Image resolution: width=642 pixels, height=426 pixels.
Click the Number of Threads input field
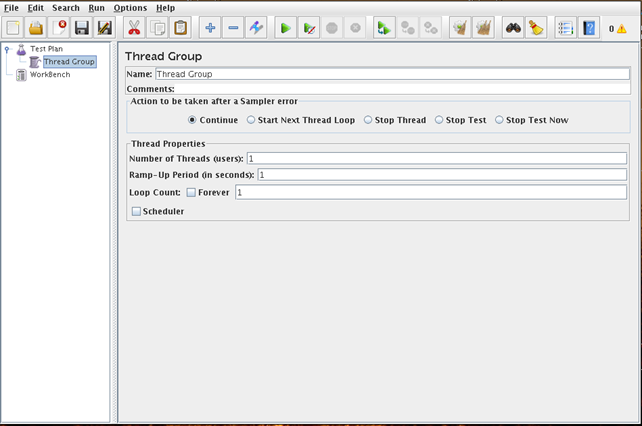(x=436, y=158)
